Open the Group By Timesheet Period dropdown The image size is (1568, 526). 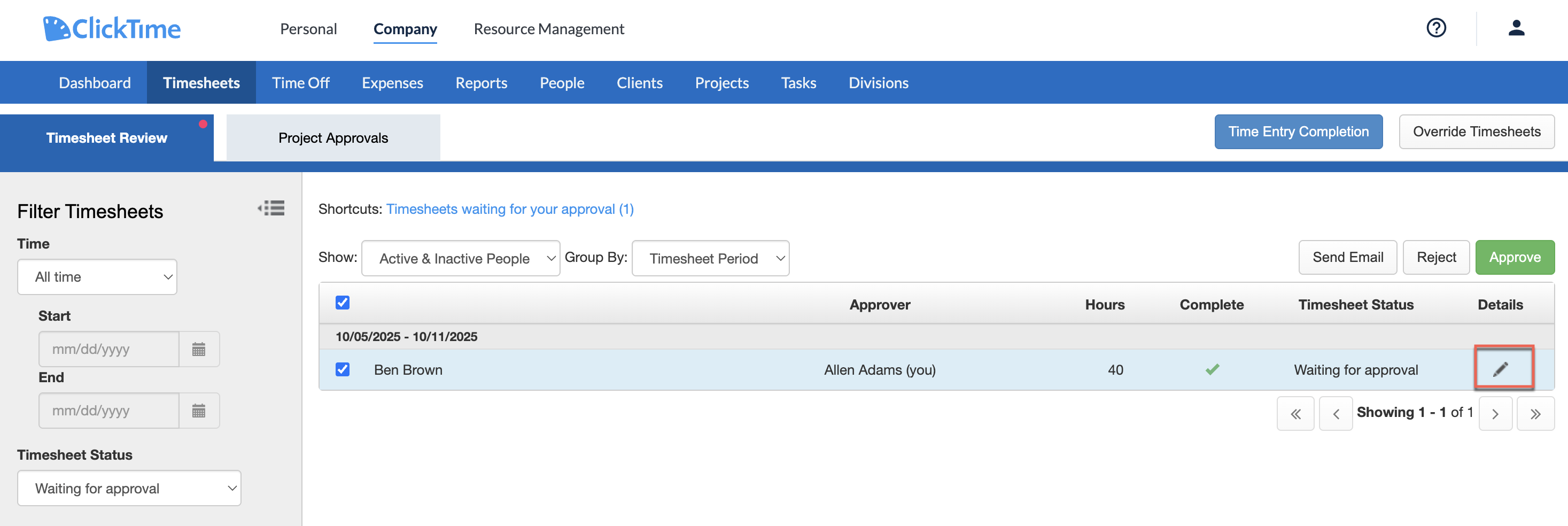[710, 258]
